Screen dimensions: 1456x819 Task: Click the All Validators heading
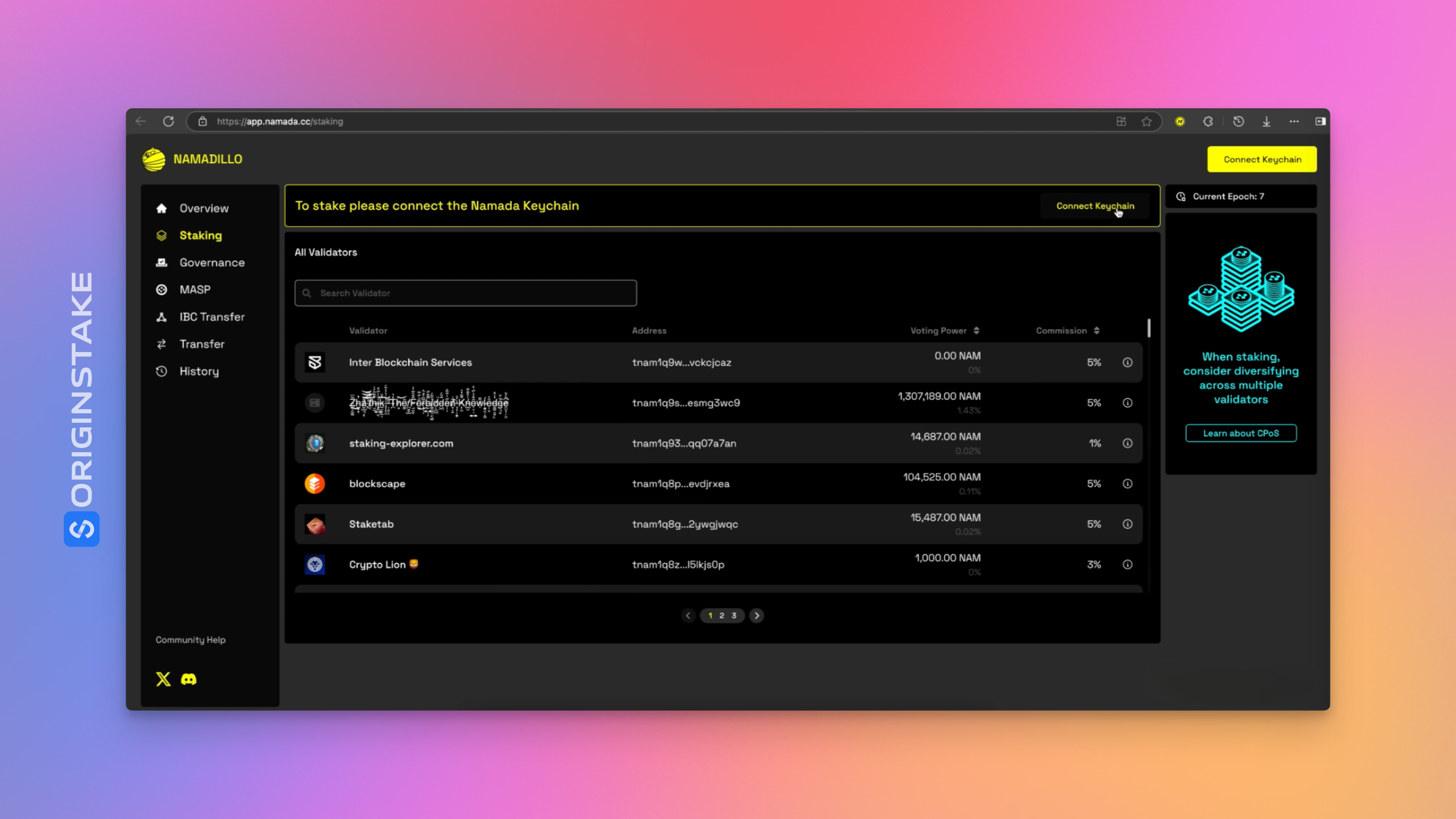326,252
